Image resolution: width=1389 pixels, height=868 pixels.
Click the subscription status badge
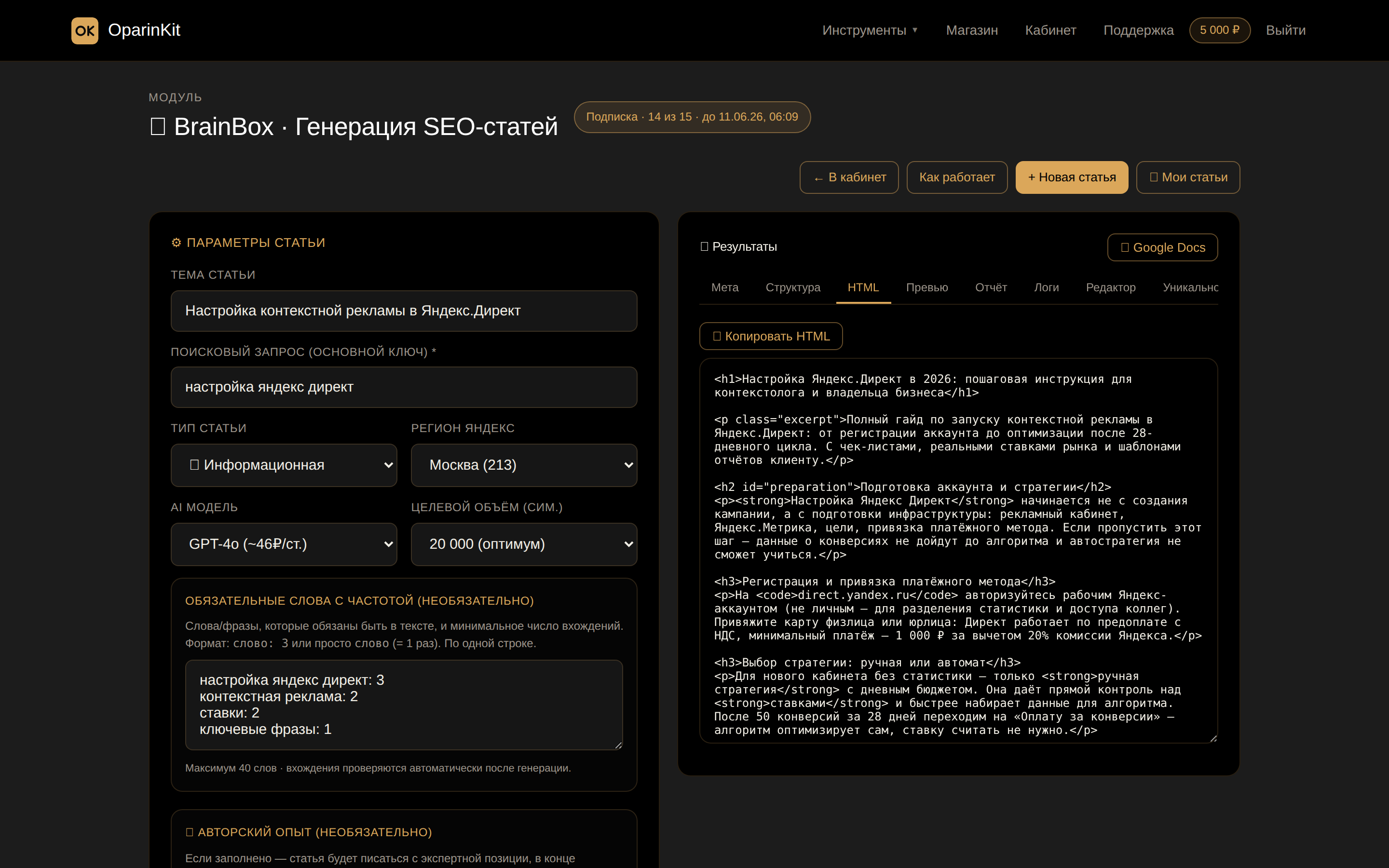692,117
